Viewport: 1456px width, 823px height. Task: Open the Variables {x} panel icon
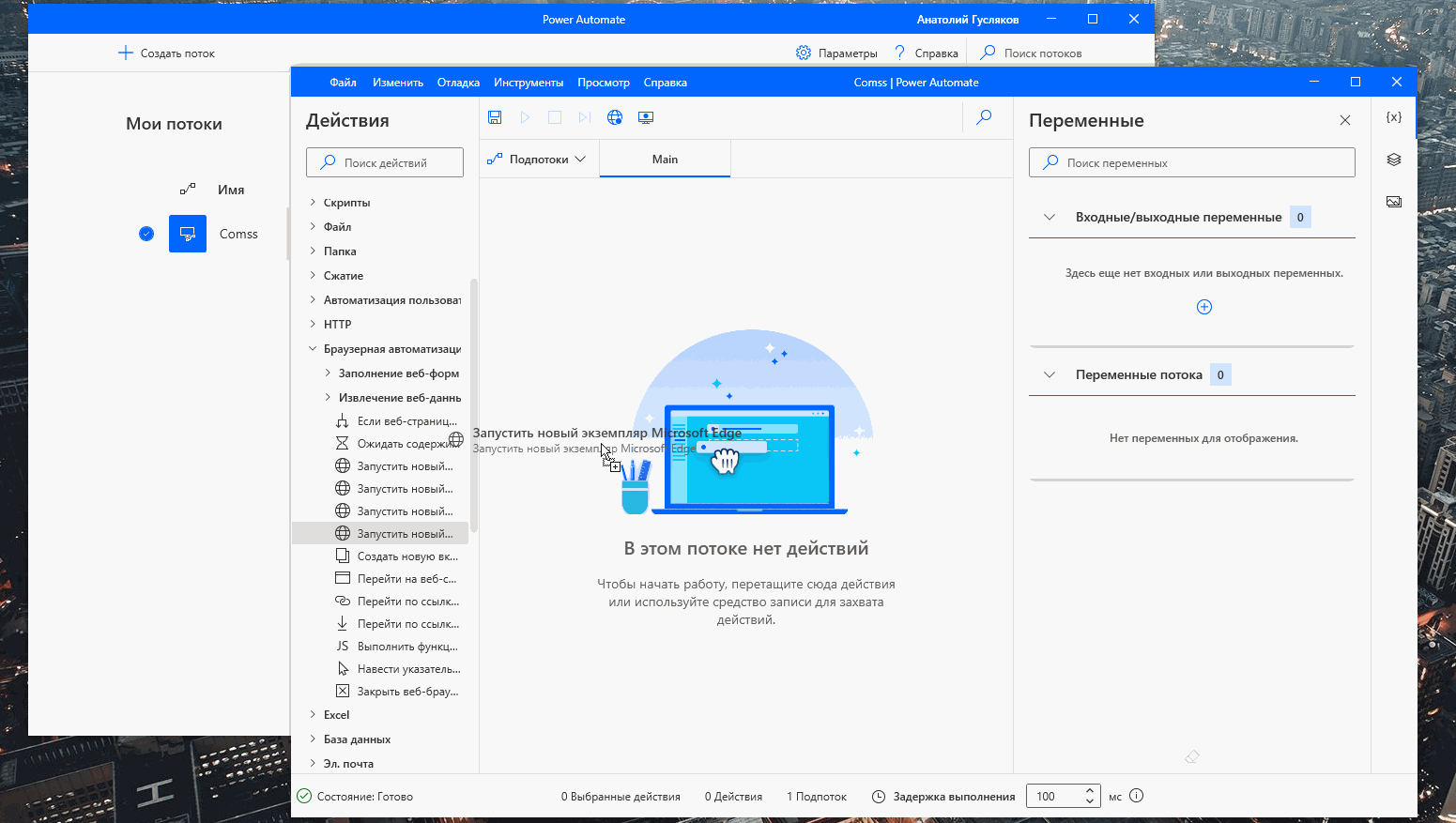(x=1394, y=115)
